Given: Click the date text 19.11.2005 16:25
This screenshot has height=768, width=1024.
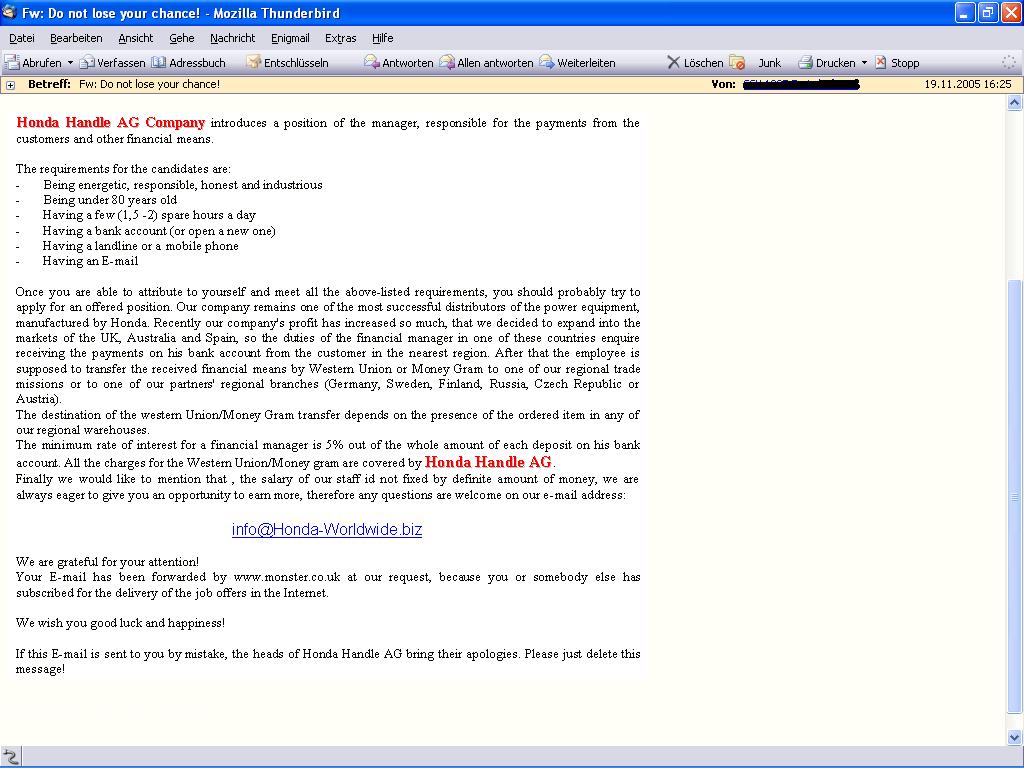Looking at the screenshot, I should tap(968, 84).
